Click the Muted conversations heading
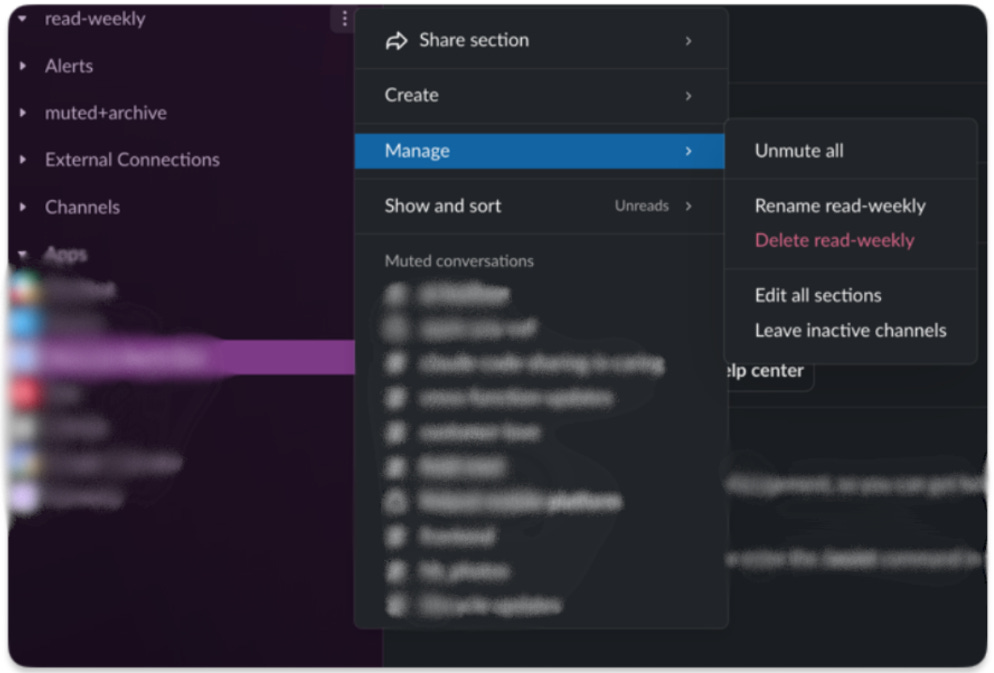Screen dimensions: 994x673 (x=459, y=261)
